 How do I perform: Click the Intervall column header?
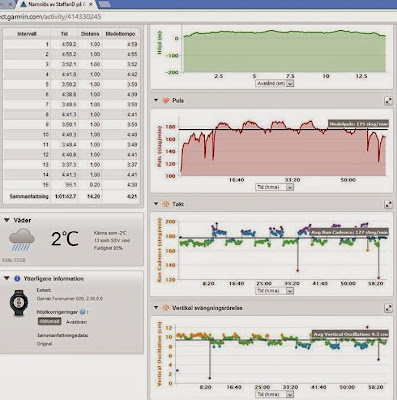pos(27,34)
